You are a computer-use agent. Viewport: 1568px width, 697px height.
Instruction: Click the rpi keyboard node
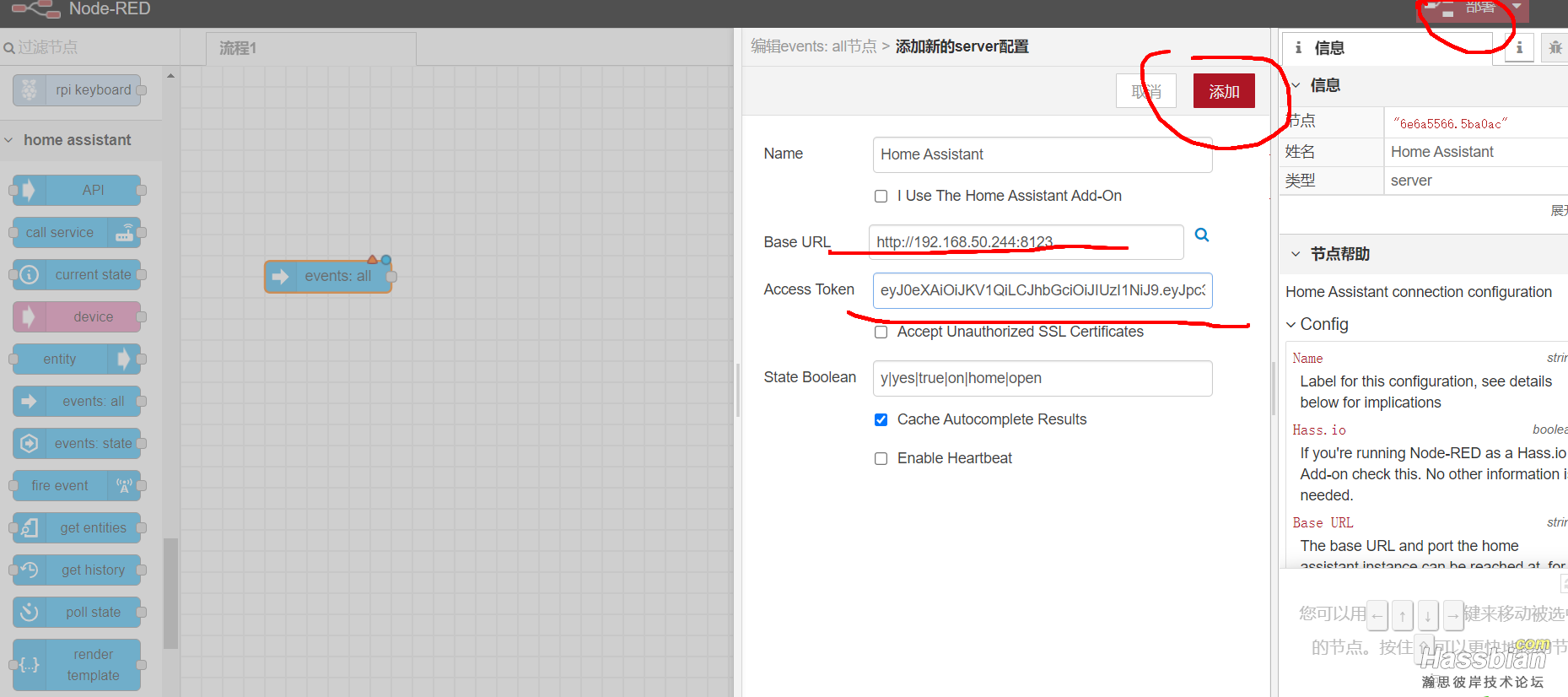pos(78,89)
